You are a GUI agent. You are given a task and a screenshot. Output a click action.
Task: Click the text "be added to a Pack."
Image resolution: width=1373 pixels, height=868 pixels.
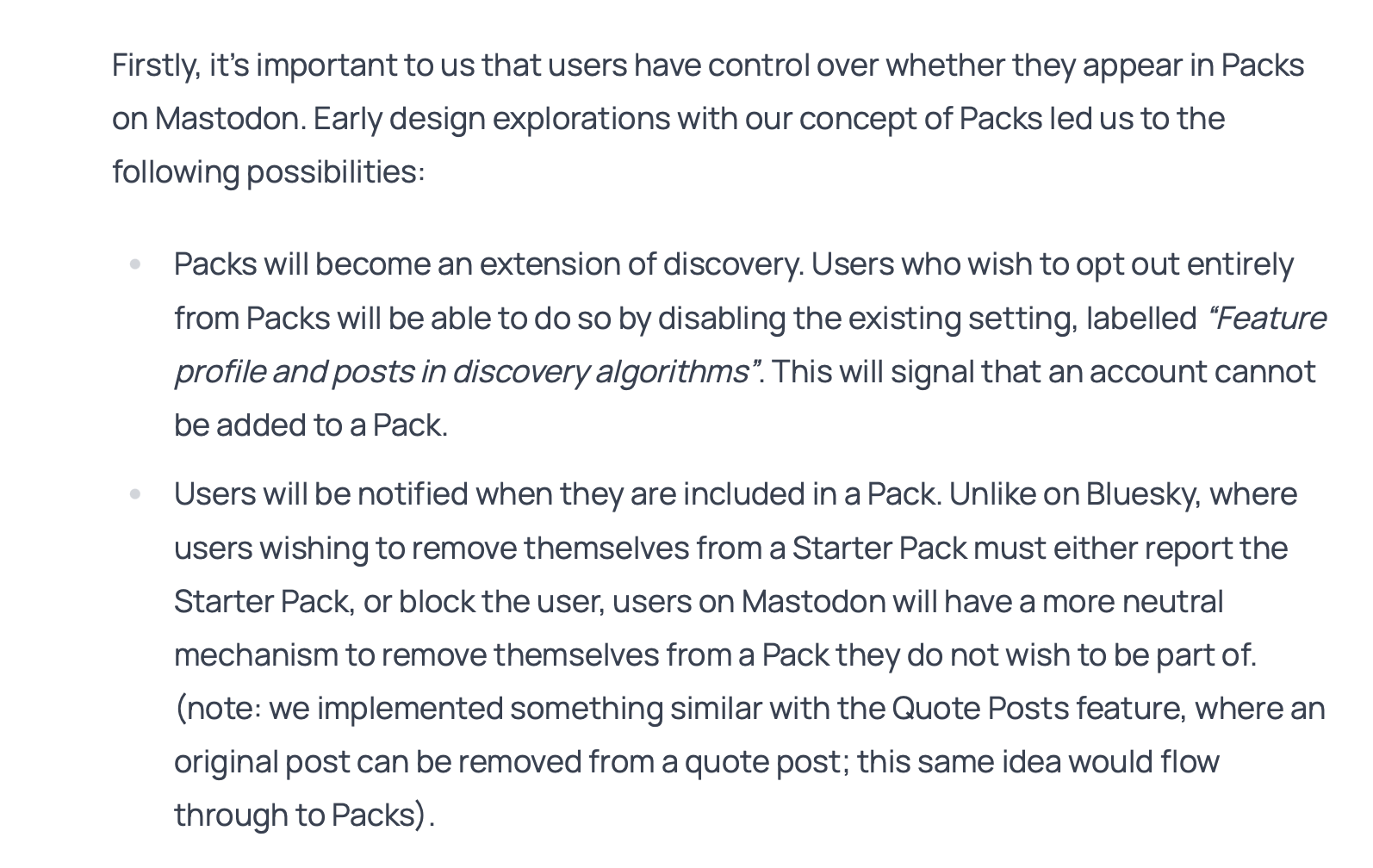click(310, 425)
